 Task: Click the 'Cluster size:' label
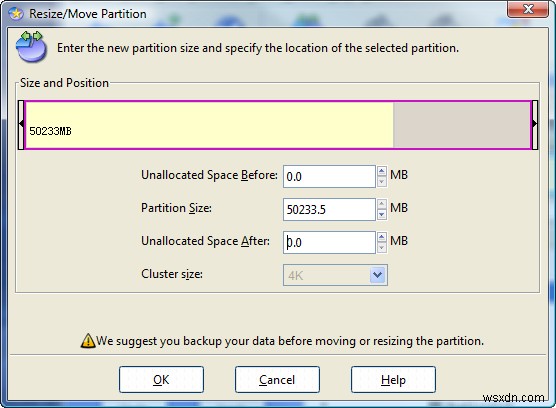172,274
